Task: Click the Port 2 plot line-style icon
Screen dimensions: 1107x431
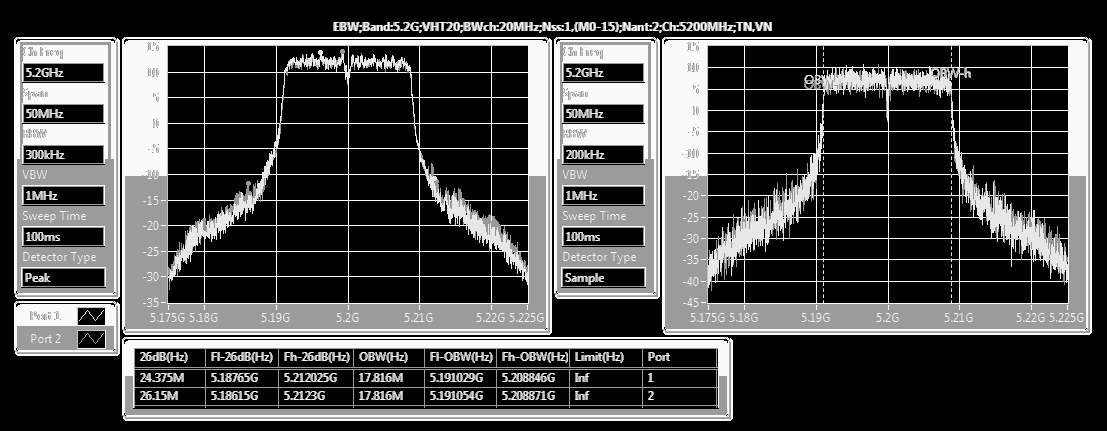Action: 92,339
